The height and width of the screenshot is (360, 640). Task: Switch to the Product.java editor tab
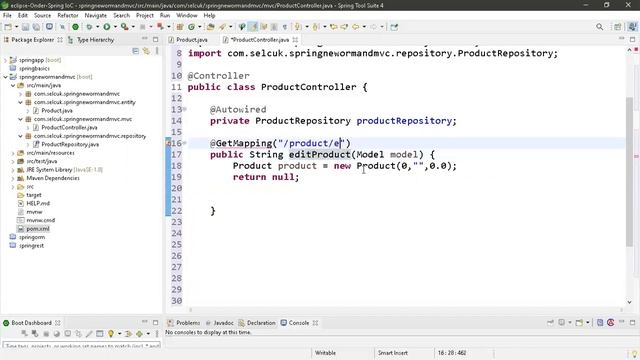pyautogui.click(x=188, y=40)
